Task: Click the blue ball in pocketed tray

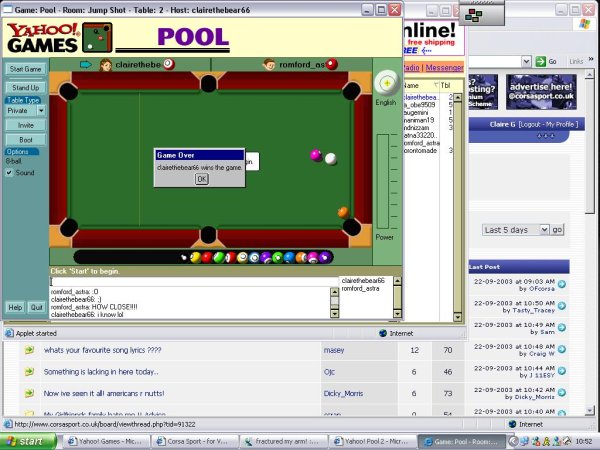Action: pos(289,258)
